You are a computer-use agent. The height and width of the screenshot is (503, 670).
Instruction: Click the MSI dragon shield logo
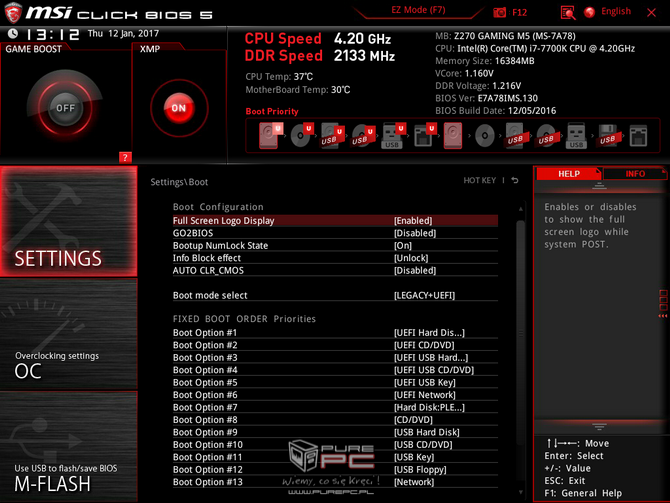[13, 12]
